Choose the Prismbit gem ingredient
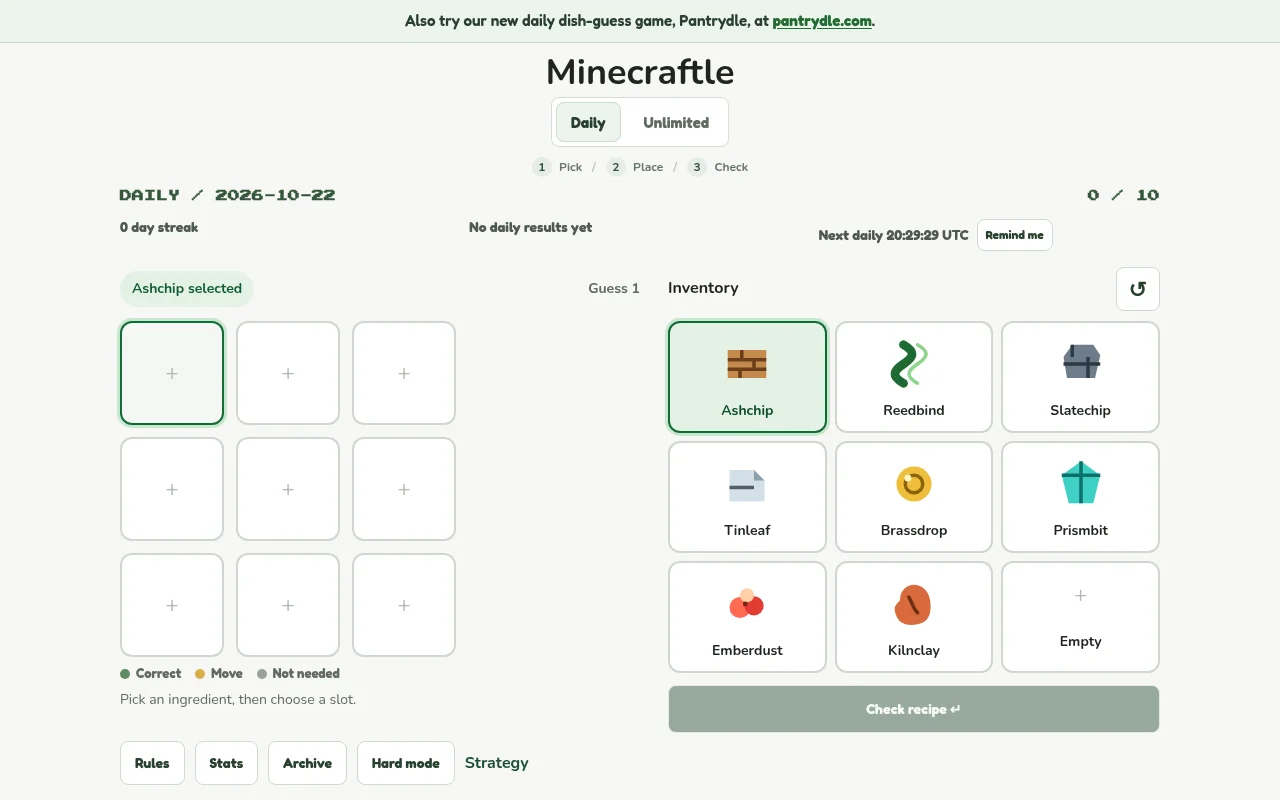 pyautogui.click(x=1080, y=497)
